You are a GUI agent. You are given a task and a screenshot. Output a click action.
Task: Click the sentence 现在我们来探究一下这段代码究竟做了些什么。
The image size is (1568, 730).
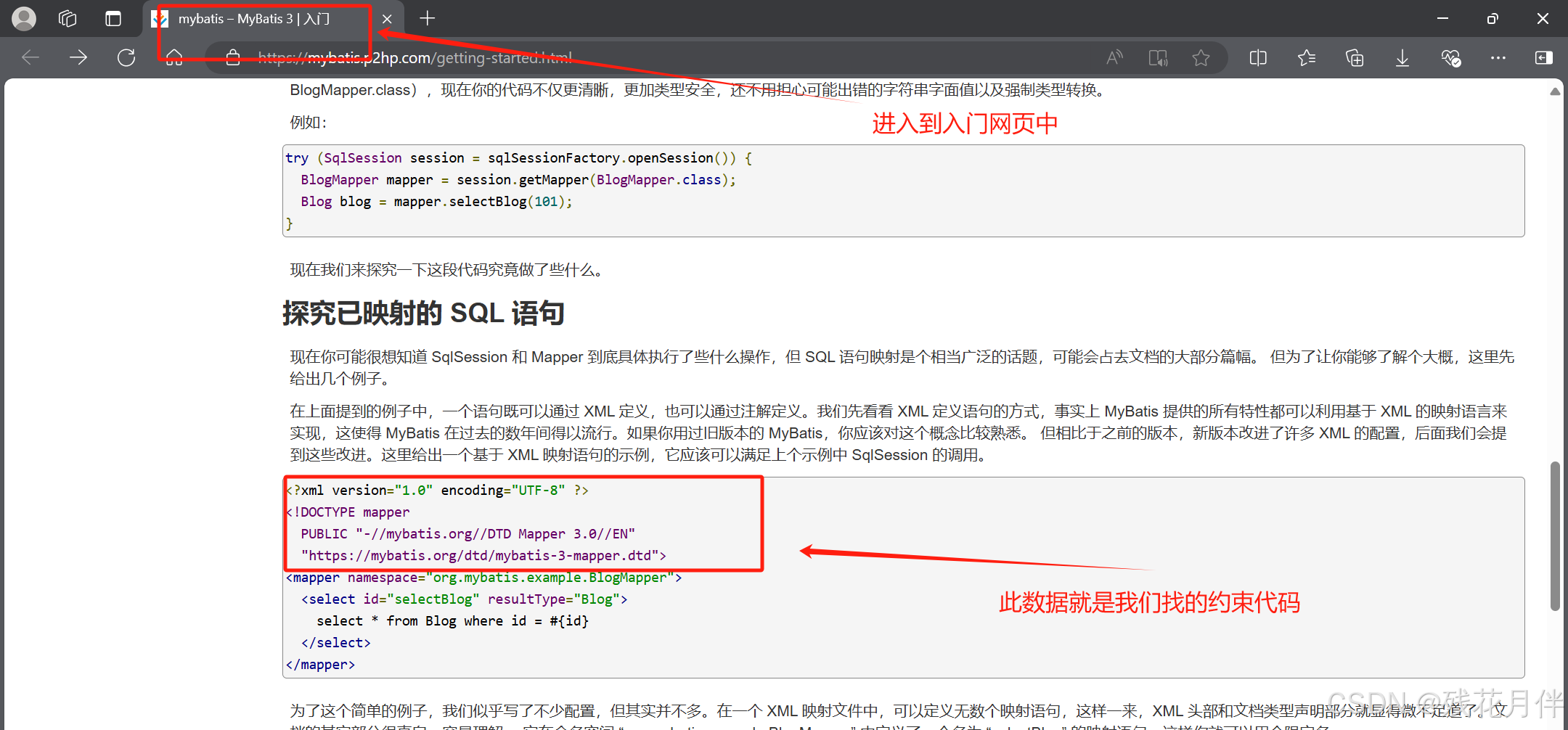click(x=446, y=270)
